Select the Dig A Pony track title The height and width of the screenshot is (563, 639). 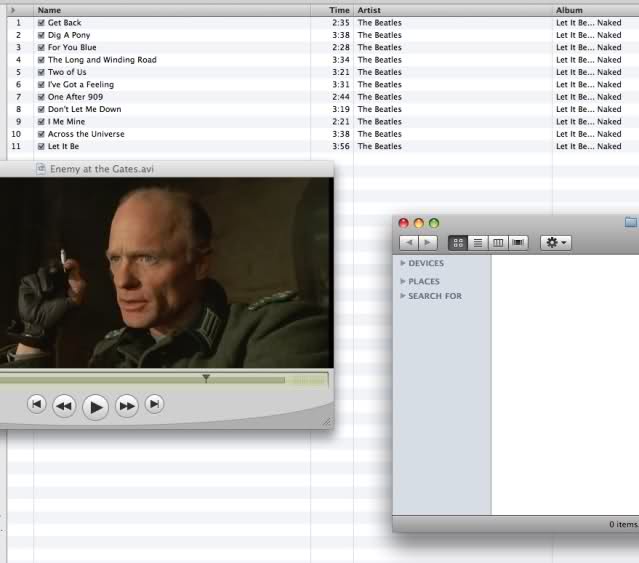[69, 35]
